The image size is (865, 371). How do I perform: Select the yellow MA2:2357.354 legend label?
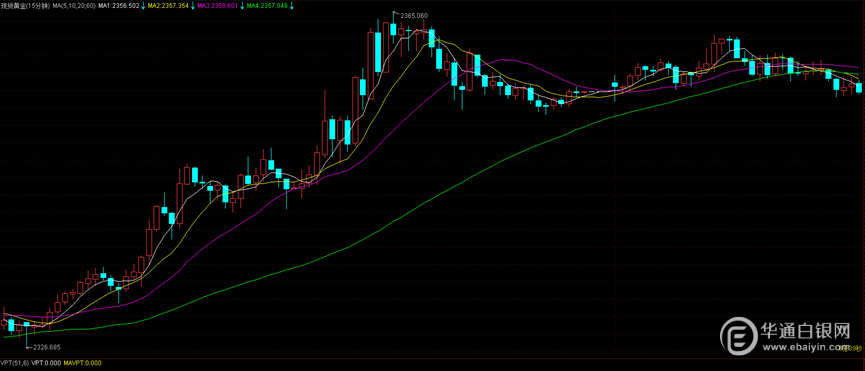tap(168, 5)
